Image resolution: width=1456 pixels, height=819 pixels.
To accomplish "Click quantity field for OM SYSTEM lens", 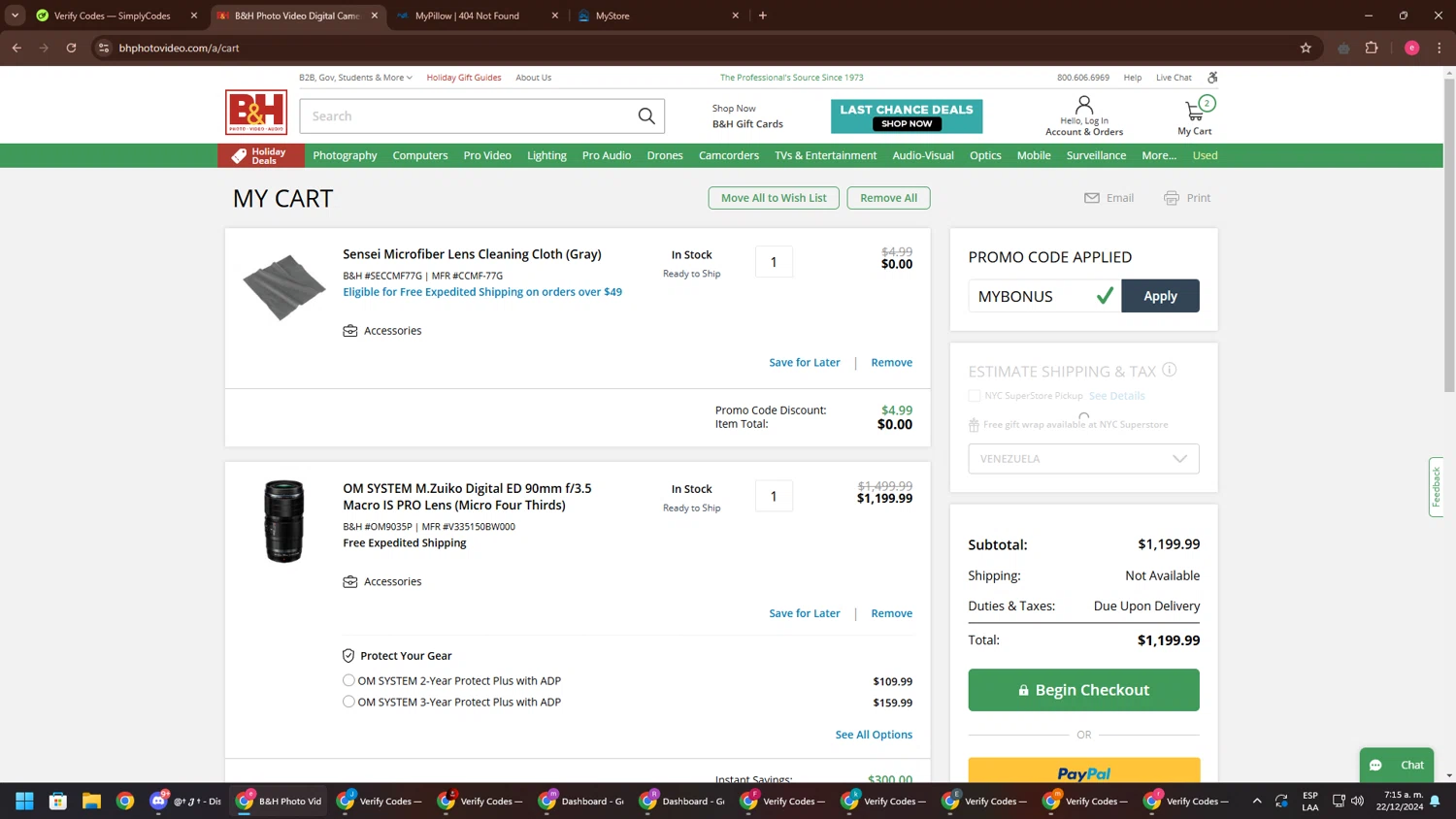I will [x=774, y=496].
